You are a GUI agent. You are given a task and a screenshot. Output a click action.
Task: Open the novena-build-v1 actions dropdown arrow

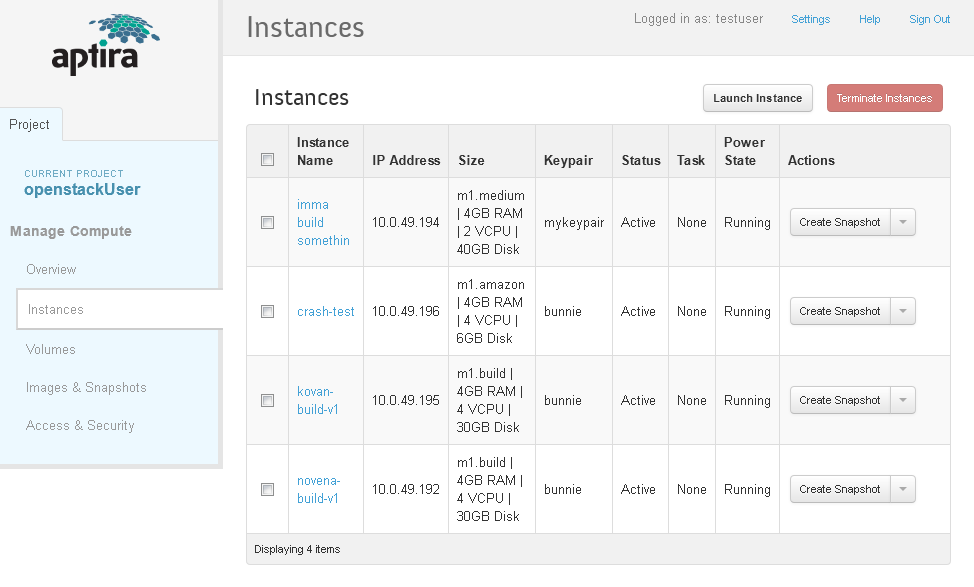click(903, 489)
